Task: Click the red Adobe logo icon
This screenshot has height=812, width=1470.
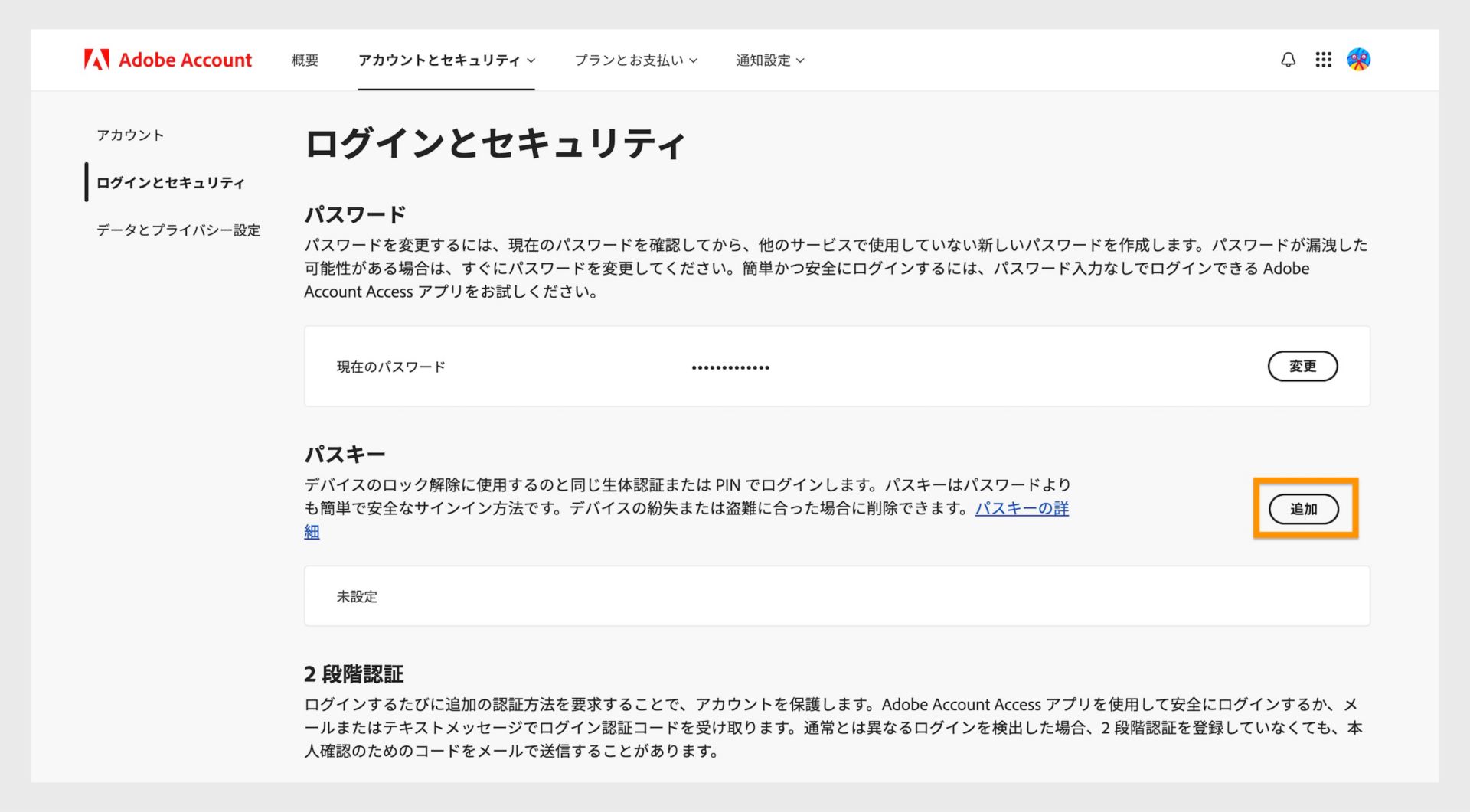Action: tap(95, 59)
